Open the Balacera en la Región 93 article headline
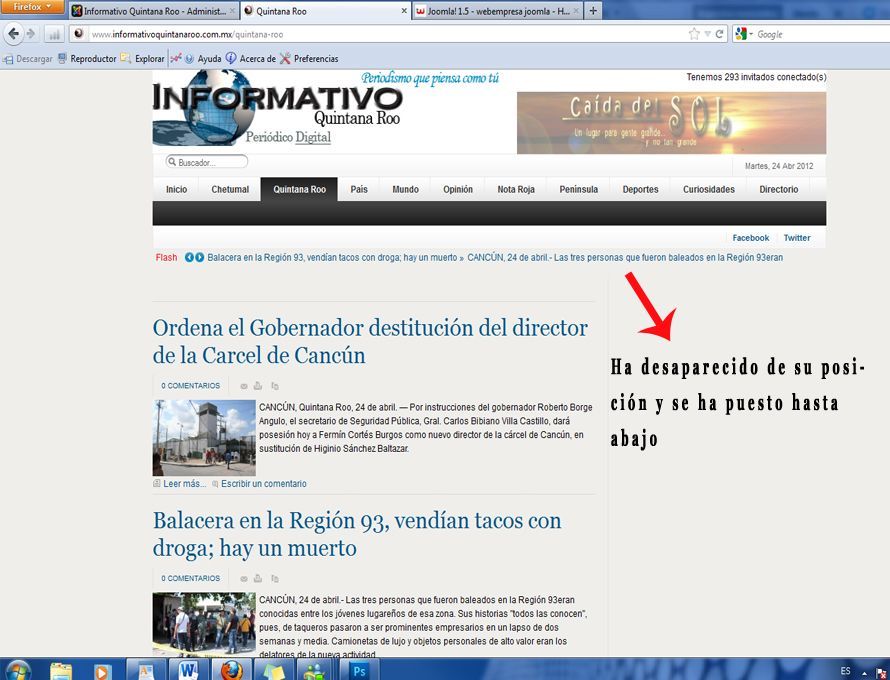 tap(357, 534)
